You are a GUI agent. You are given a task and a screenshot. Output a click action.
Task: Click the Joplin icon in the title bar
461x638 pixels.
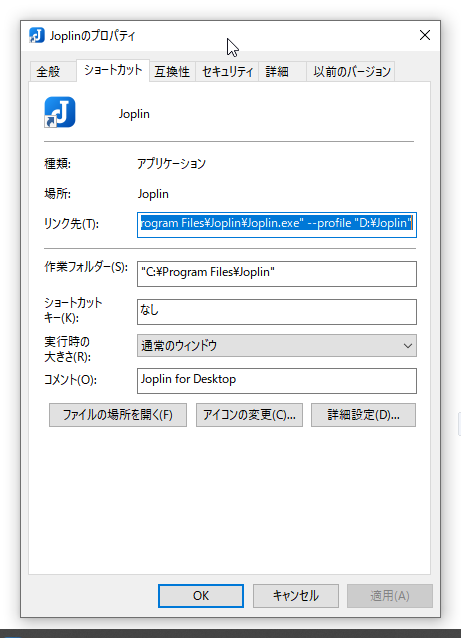coord(37,35)
